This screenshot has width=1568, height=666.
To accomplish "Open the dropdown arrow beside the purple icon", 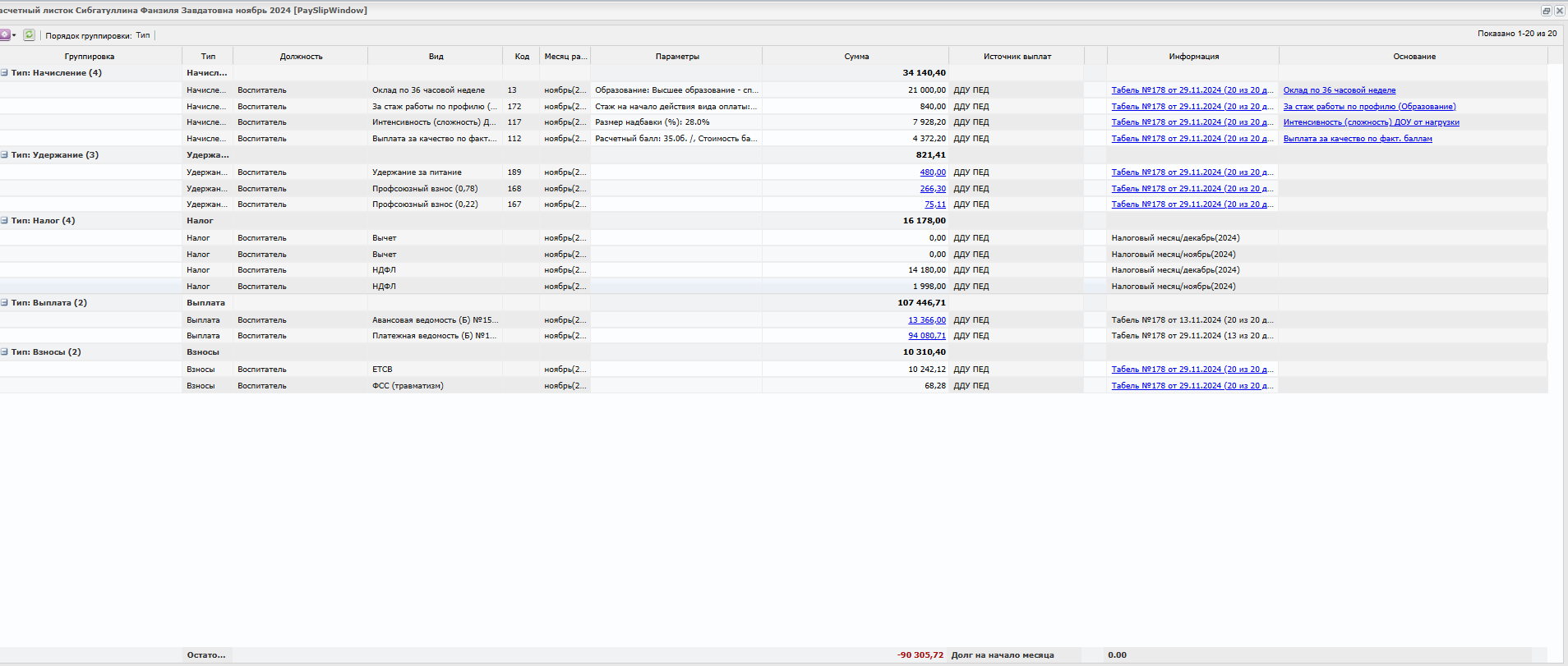I will tap(14, 35).
